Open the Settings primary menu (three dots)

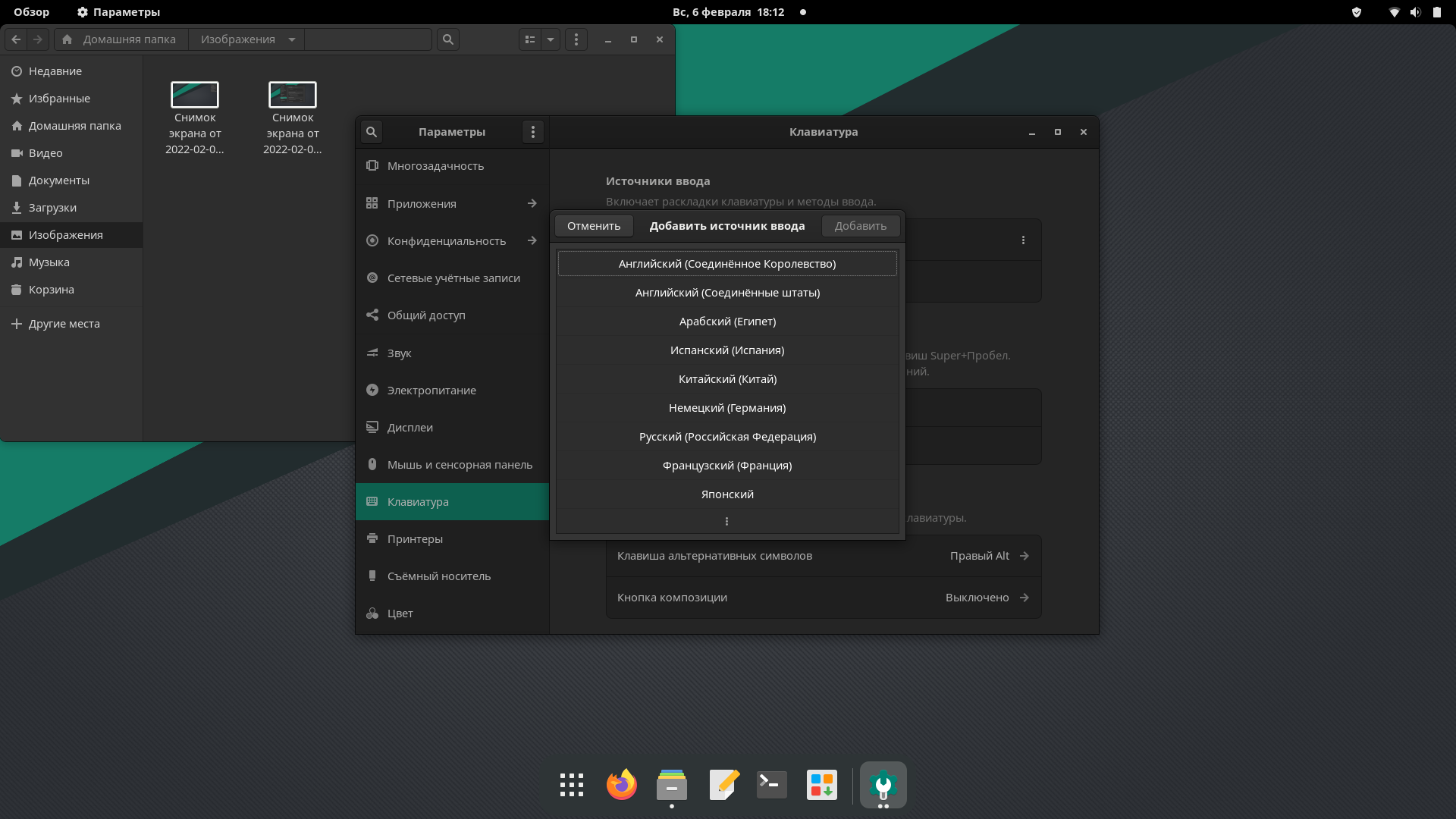533,132
